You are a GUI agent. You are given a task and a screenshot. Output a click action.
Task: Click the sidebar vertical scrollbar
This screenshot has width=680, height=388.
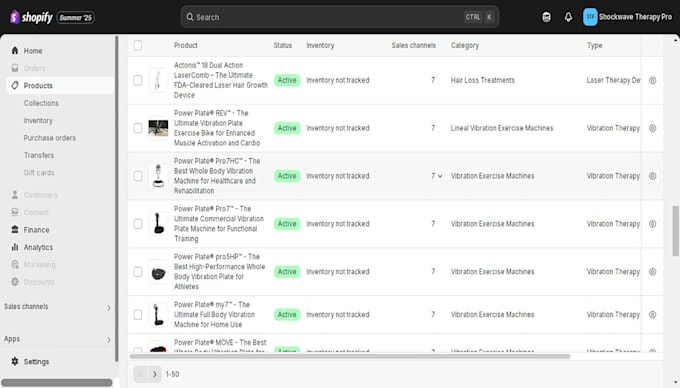click(116, 199)
